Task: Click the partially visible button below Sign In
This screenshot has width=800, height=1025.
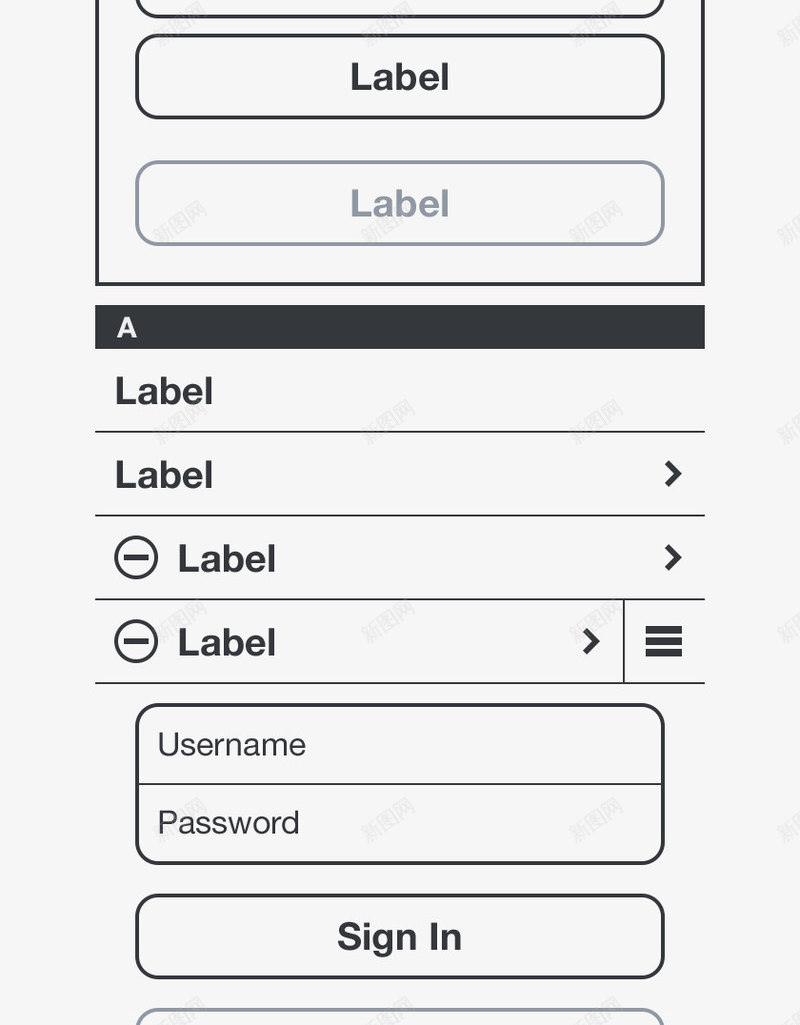Action: coord(400,1017)
